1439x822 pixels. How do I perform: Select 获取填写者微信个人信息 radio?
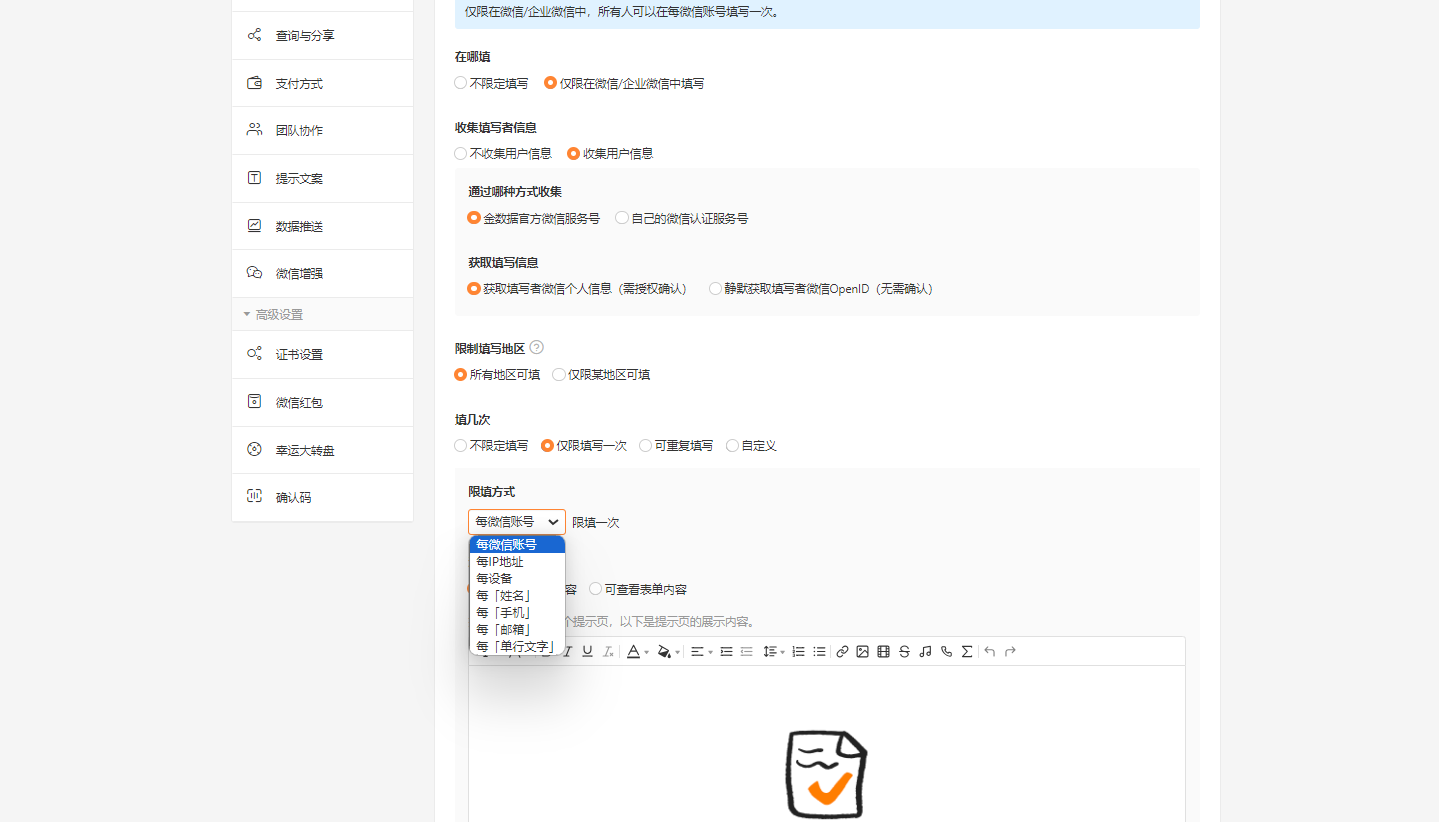click(x=474, y=288)
